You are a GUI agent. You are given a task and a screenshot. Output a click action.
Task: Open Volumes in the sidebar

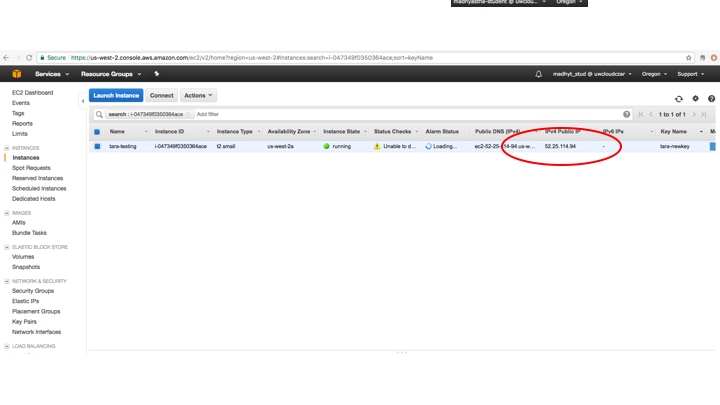click(23, 257)
